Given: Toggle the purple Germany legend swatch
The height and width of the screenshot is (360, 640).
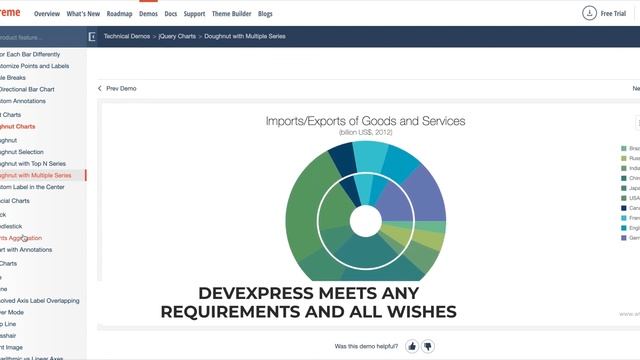Looking at the screenshot, I should click(x=624, y=238).
